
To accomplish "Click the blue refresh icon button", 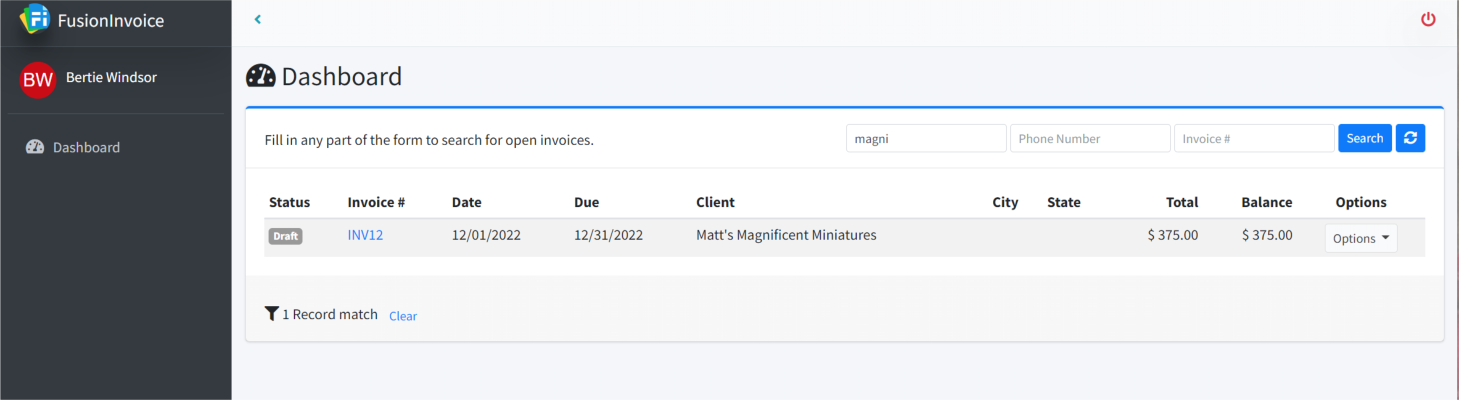I will point(1410,138).
